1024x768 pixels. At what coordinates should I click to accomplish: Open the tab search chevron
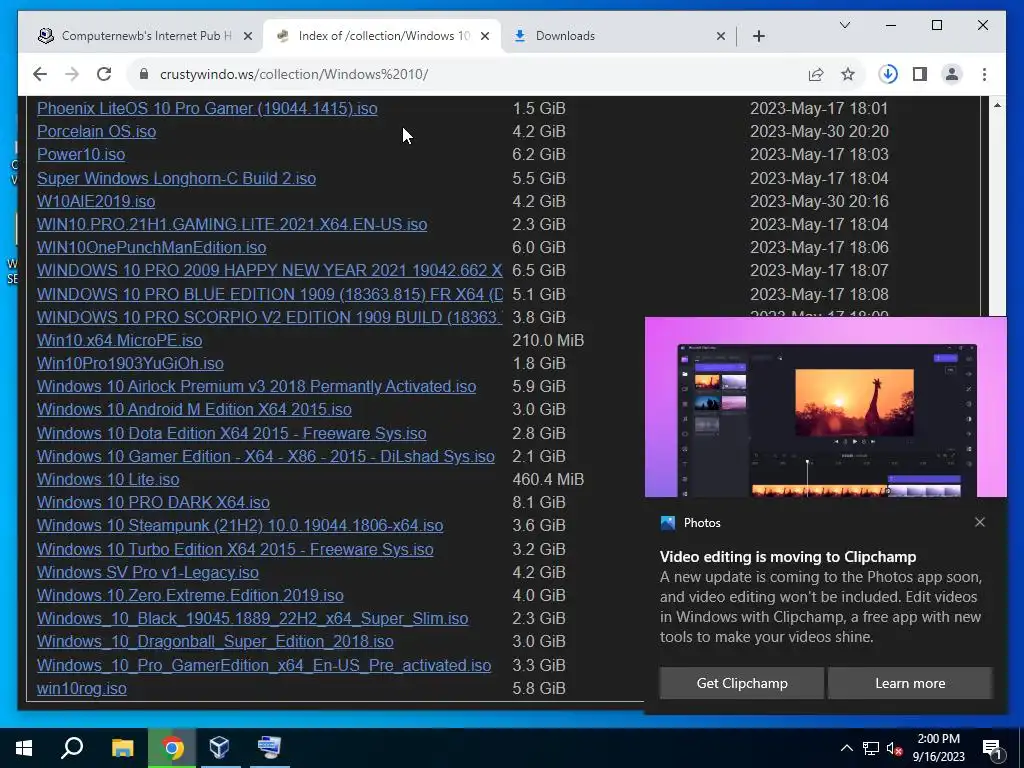pos(844,25)
